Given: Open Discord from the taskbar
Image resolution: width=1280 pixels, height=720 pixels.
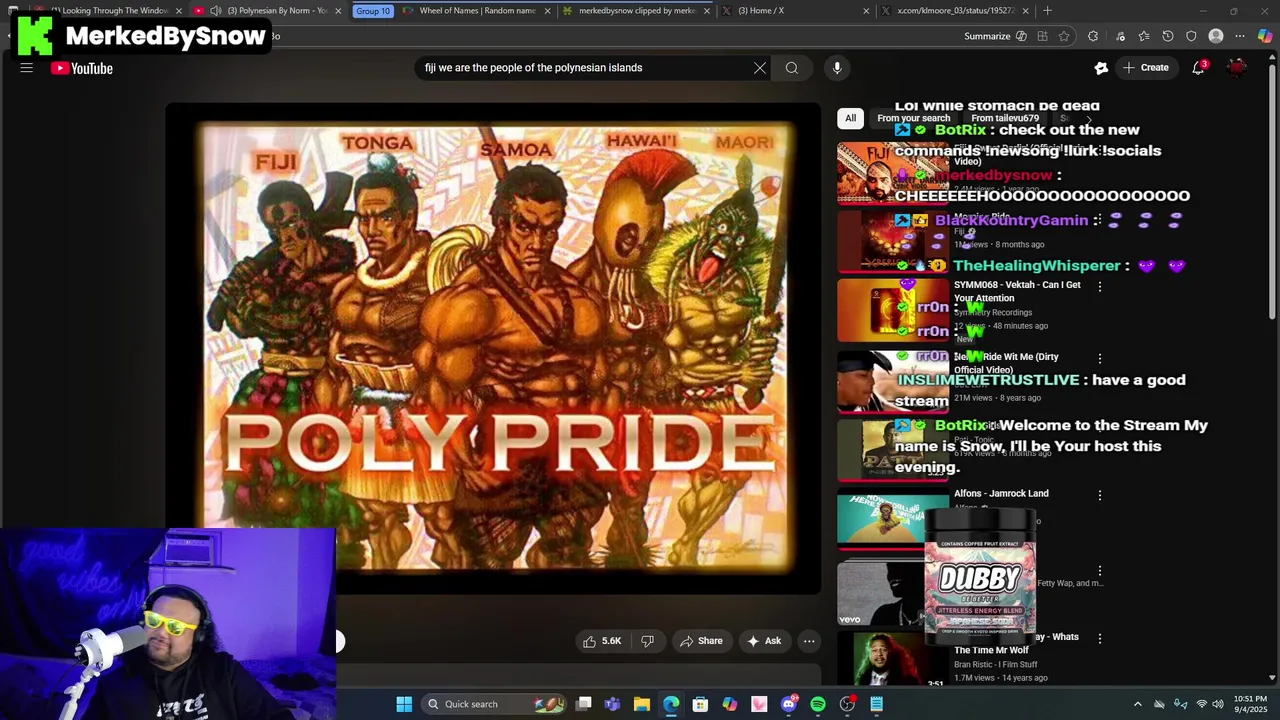Looking at the screenshot, I should tap(789, 704).
